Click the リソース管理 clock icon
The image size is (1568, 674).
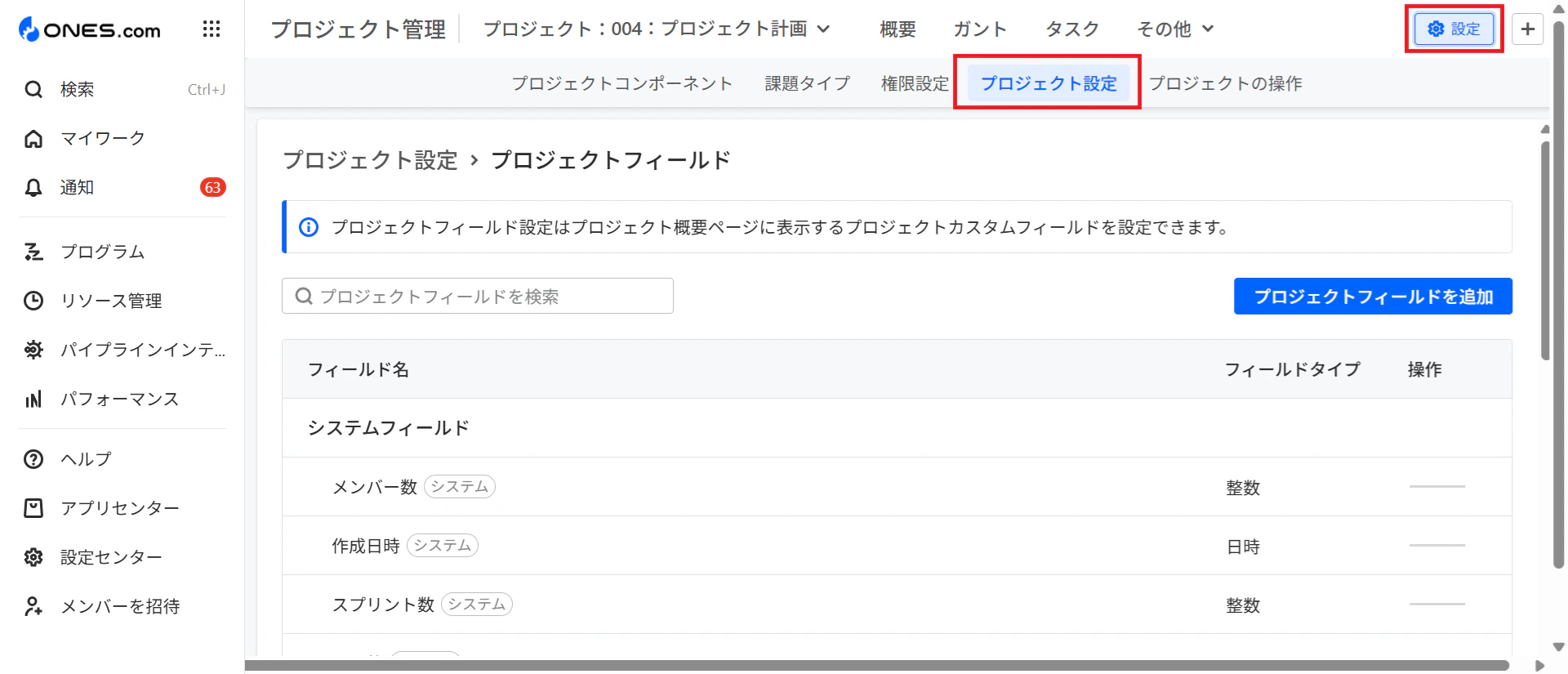[33, 301]
